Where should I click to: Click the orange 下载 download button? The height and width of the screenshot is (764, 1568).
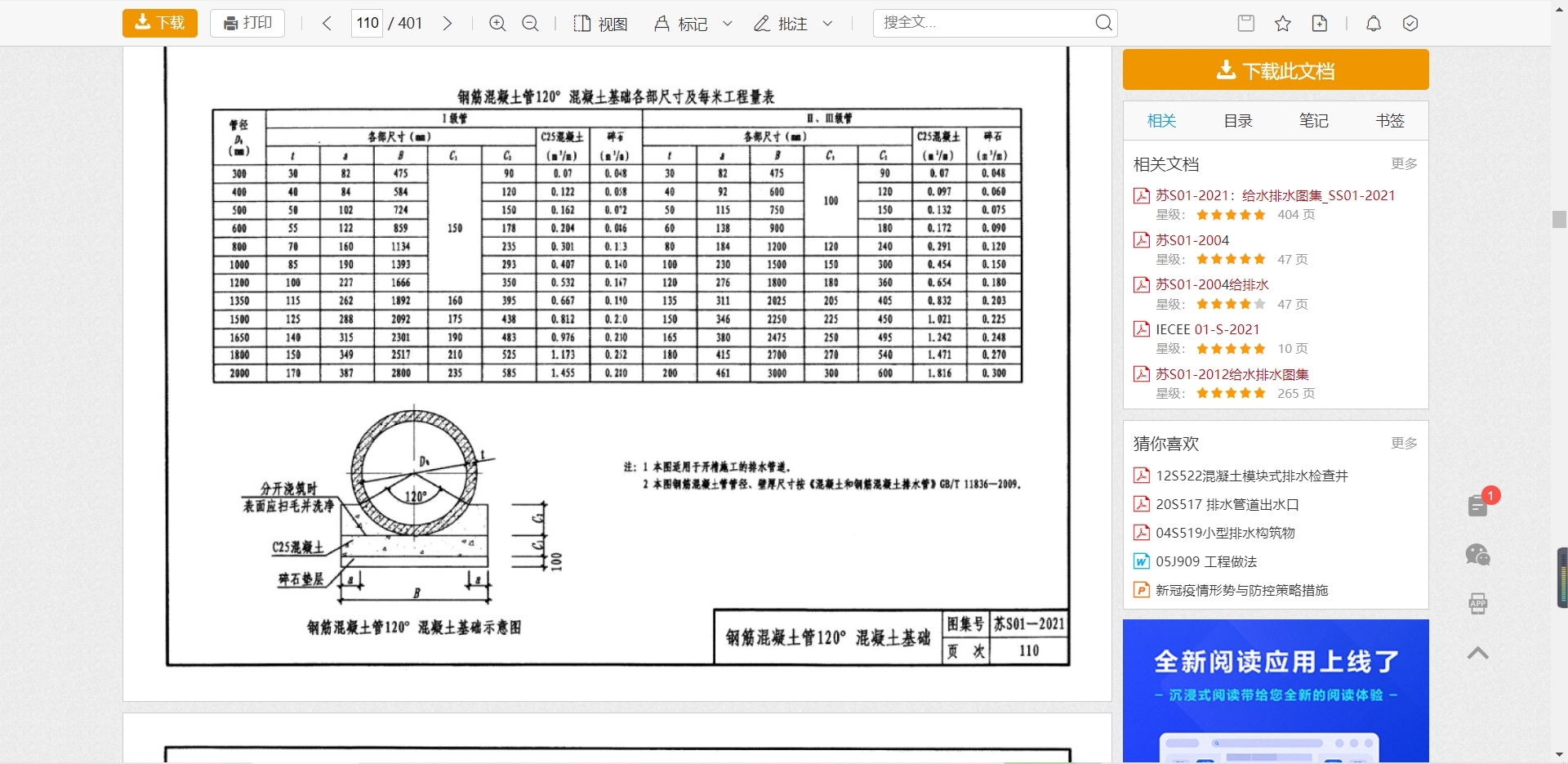click(x=160, y=23)
